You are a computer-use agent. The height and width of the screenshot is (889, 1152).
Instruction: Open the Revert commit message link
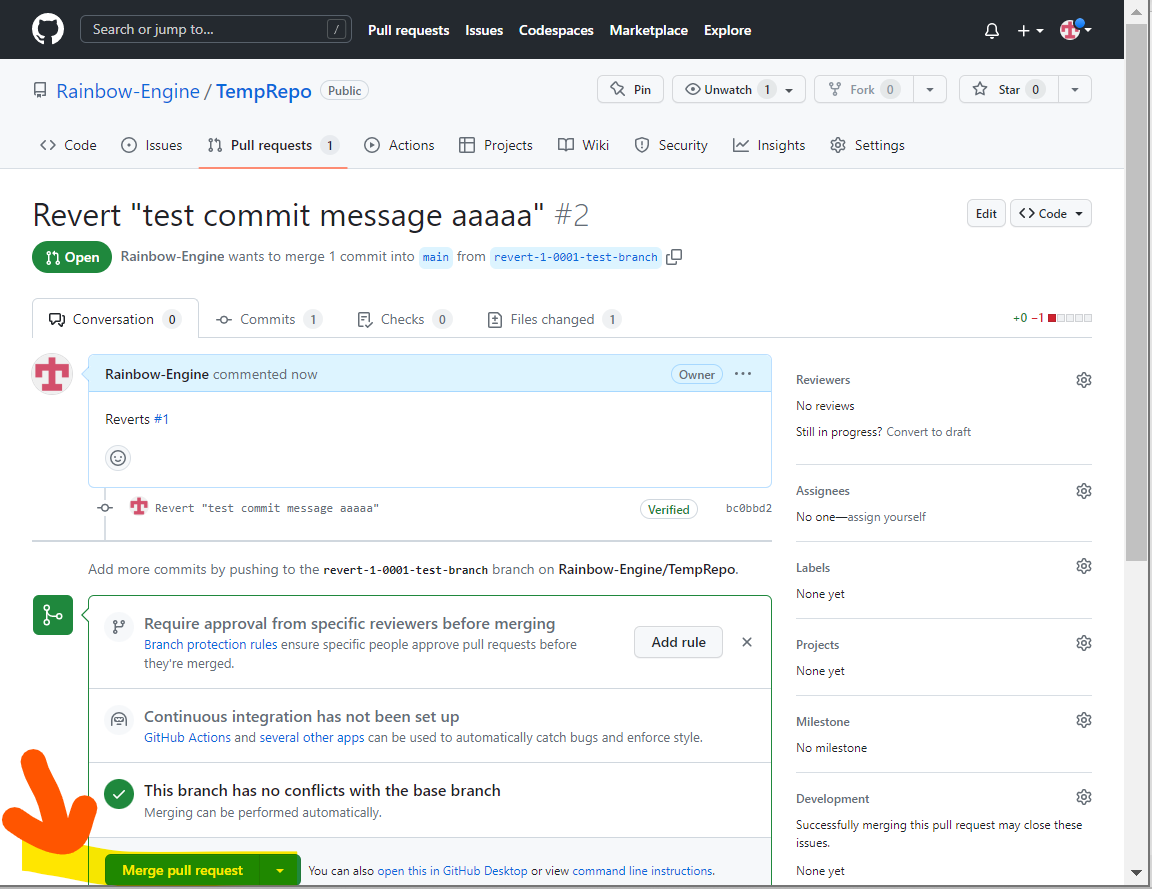coord(267,508)
